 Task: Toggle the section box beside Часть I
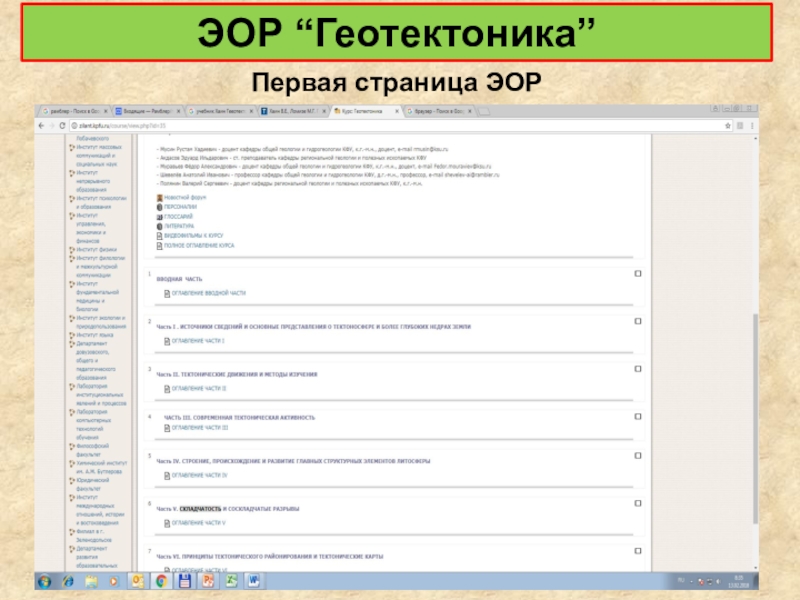point(636,322)
